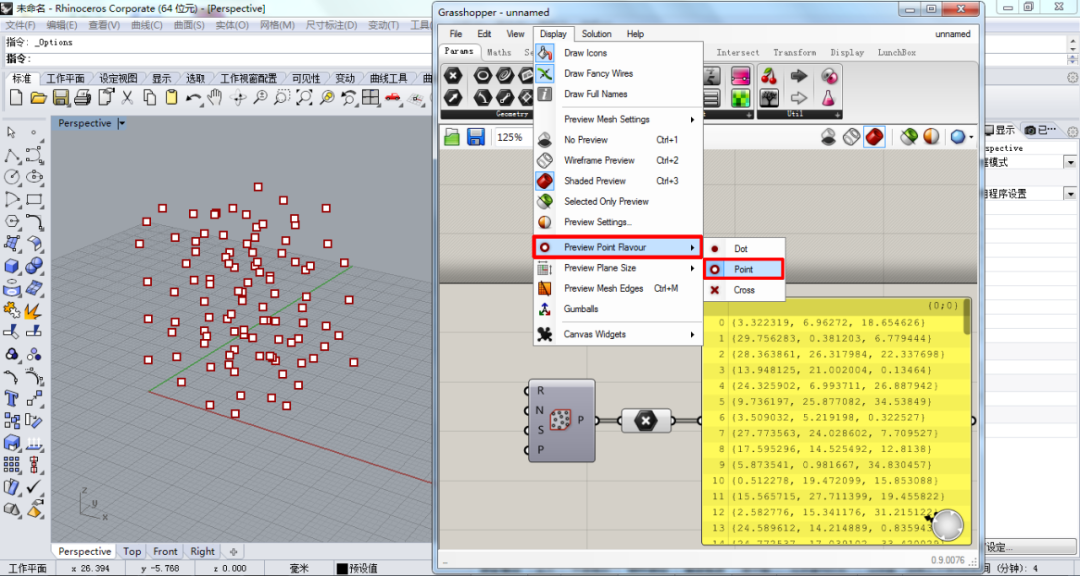Click the Point parameter hexagon component on canvas
Image resolution: width=1080 pixels, height=576 pixels.
coord(645,420)
